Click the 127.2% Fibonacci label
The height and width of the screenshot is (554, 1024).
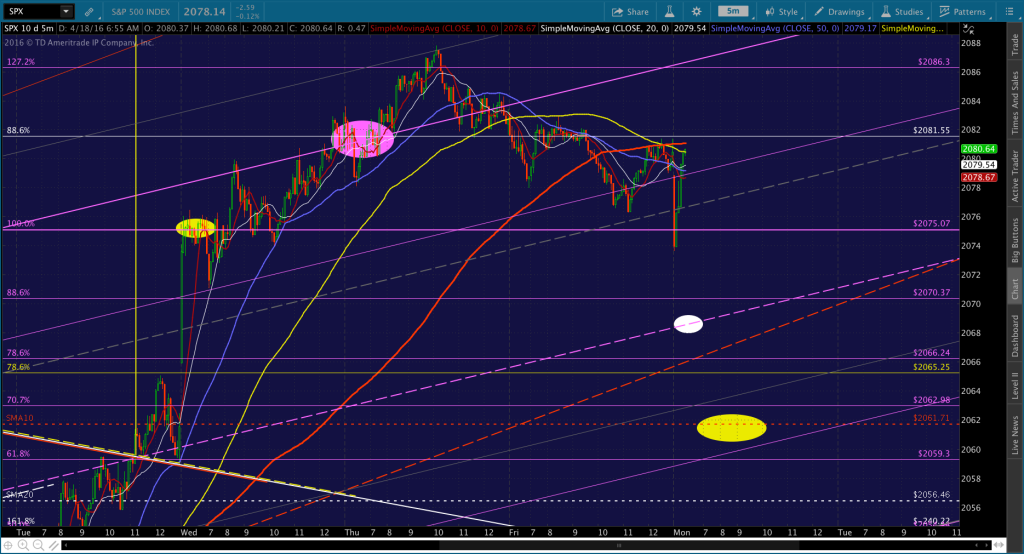[21, 62]
